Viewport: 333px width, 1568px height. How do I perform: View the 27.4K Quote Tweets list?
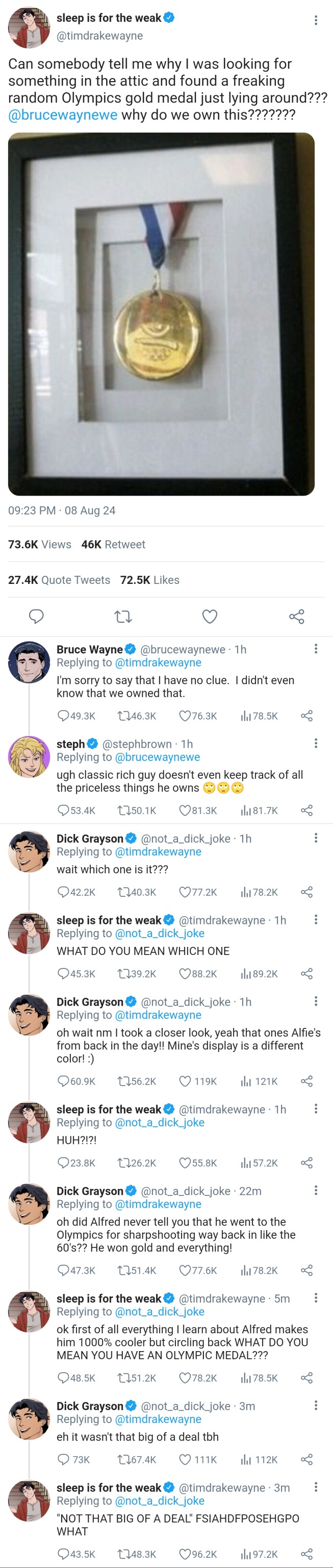(59, 580)
